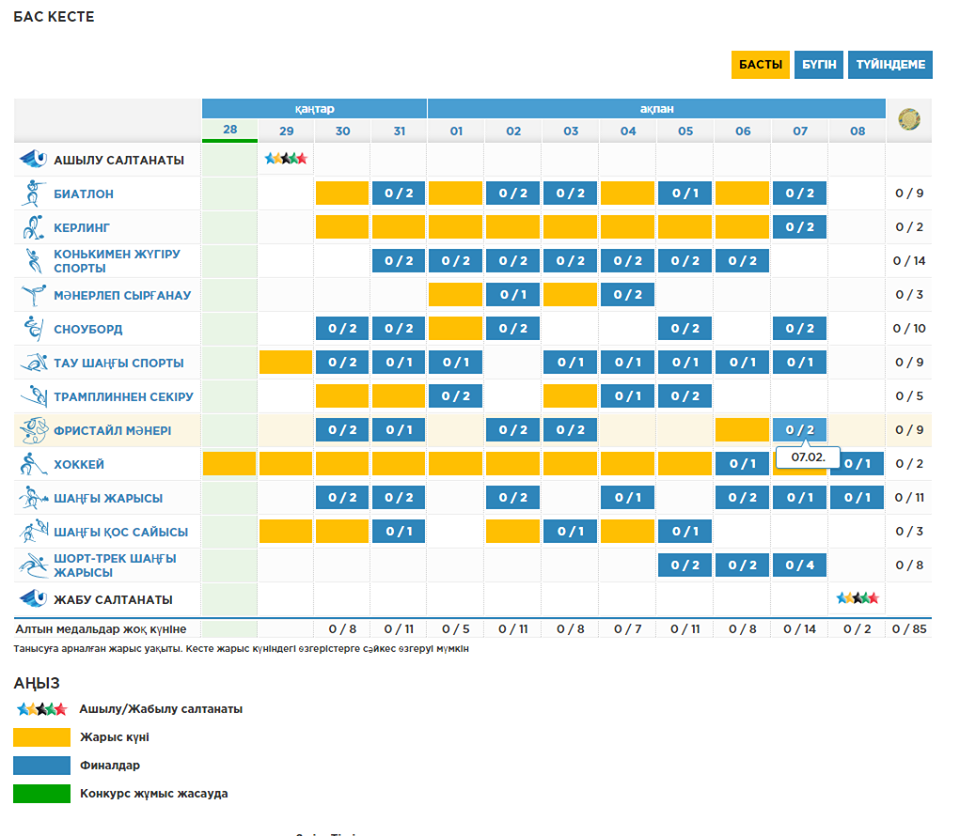This screenshot has height=836, width=960.
Task: Click the biathlon sport icon
Action: tap(33, 193)
